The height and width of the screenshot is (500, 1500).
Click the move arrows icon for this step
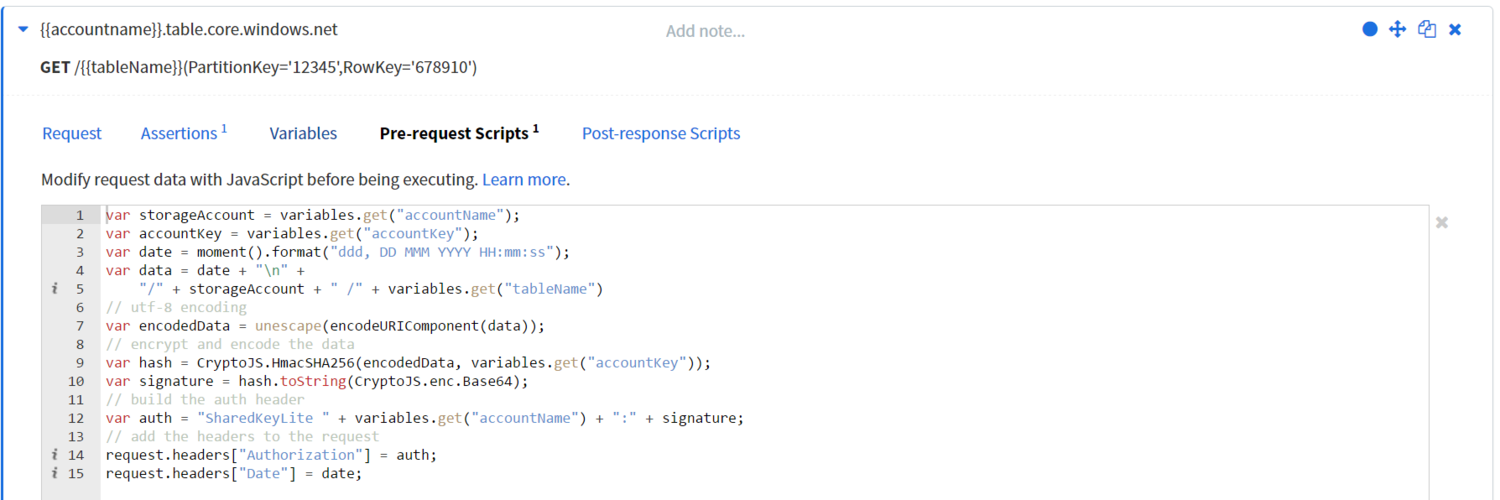[x=1398, y=30]
